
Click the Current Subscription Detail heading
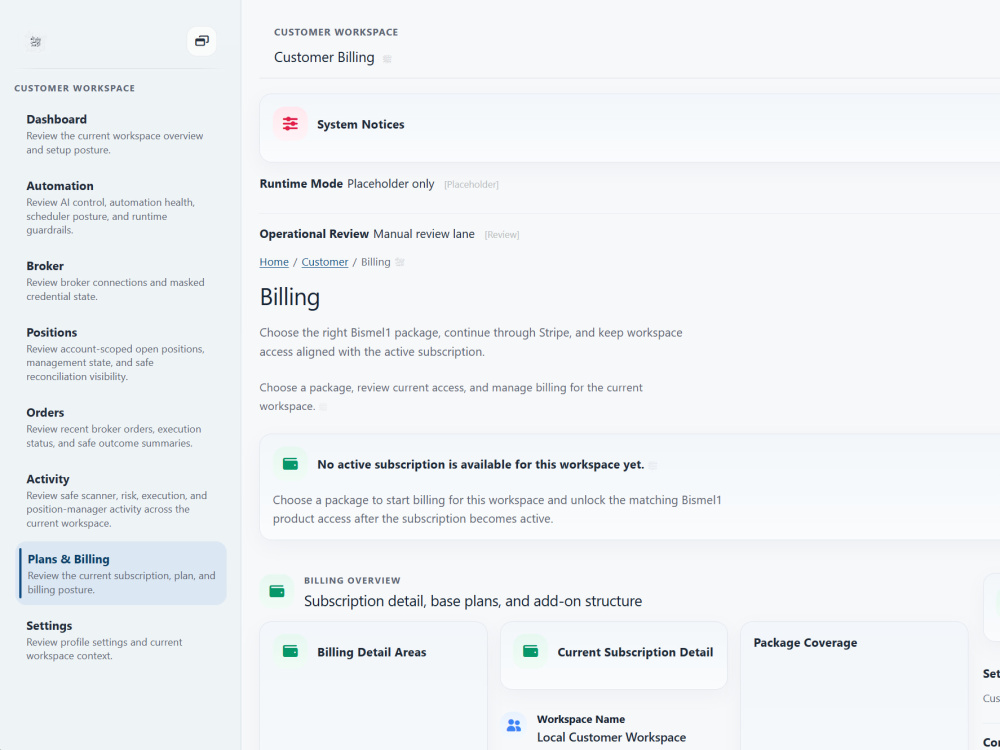tap(635, 652)
